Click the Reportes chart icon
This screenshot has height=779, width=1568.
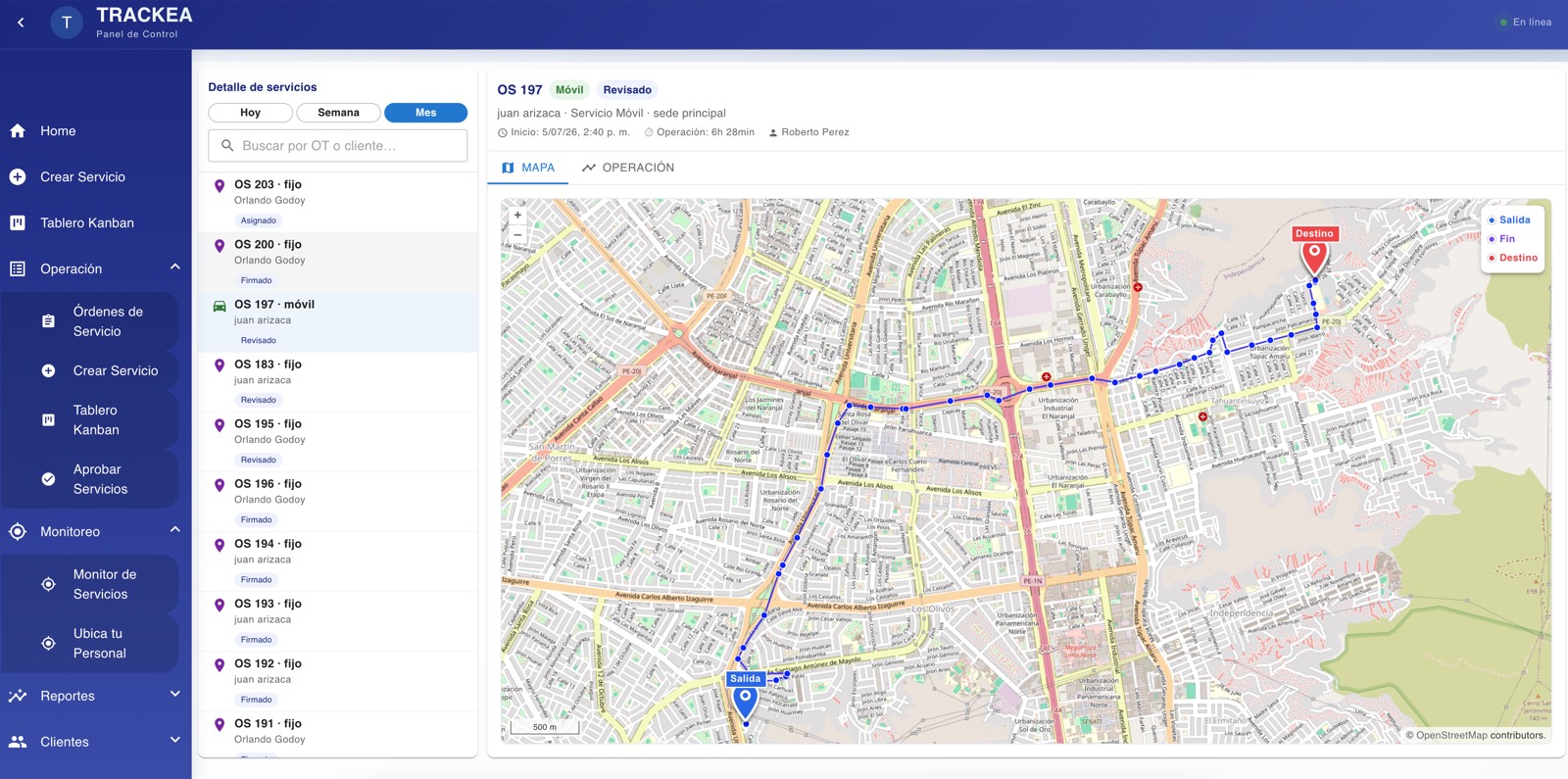(18, 696)
